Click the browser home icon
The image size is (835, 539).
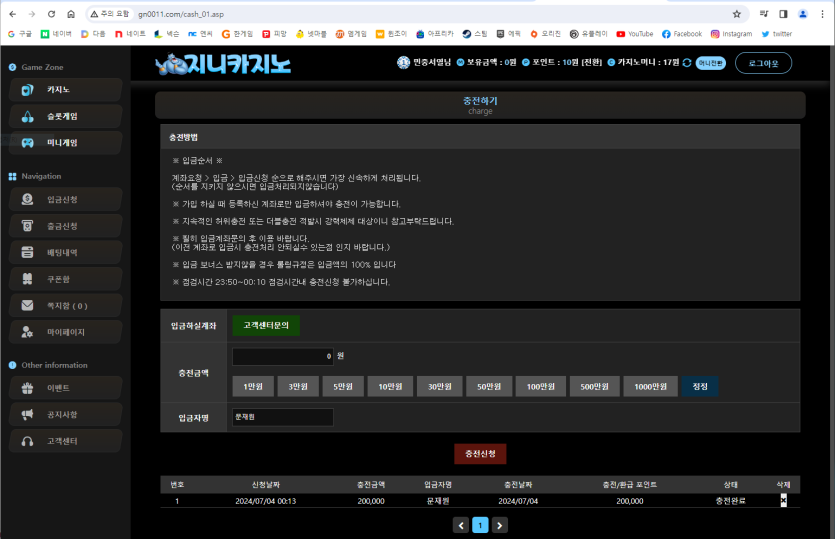click(x=70, y=14)
